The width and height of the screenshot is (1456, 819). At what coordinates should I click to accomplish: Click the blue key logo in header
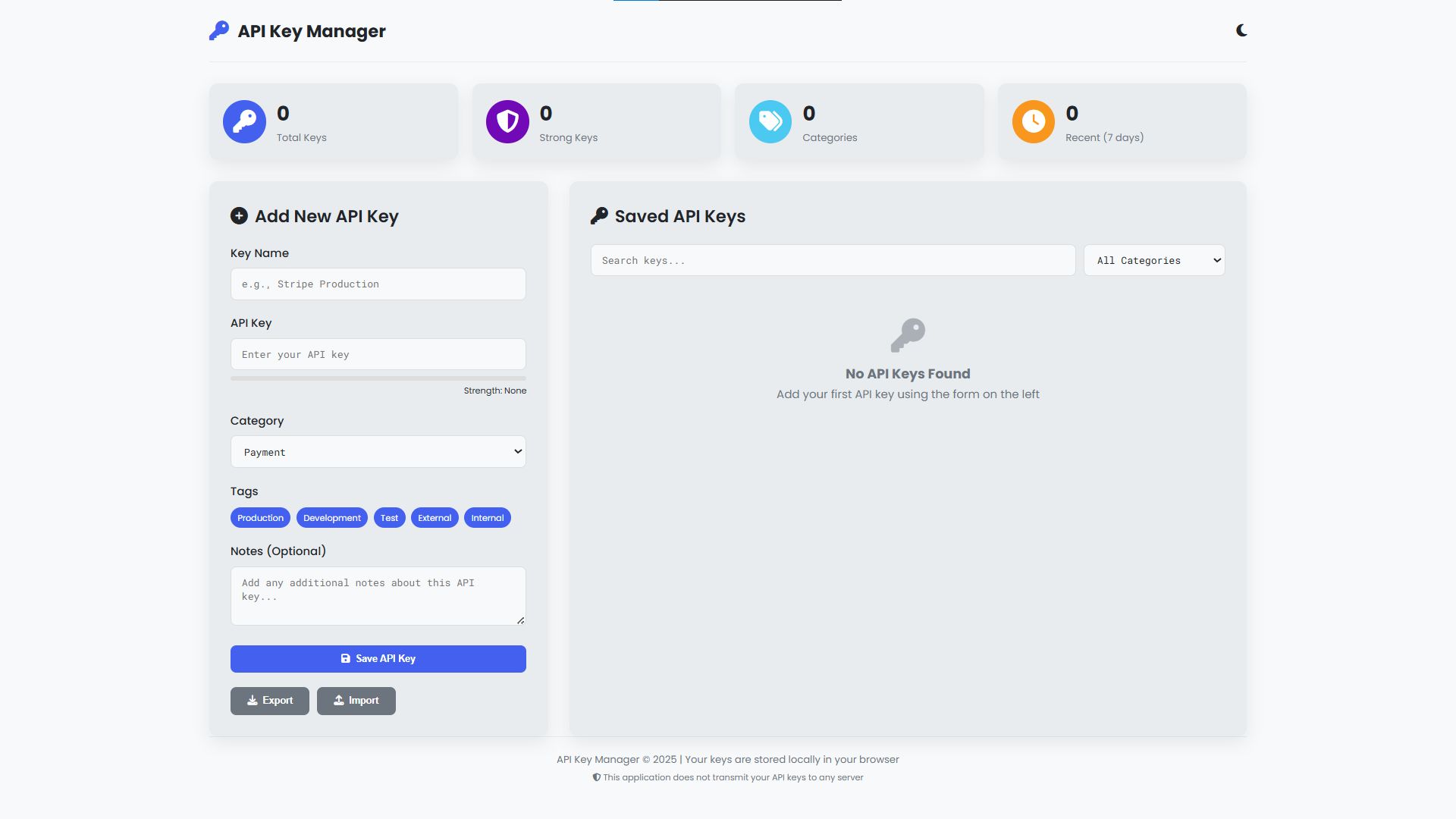(x=219, y=31)
